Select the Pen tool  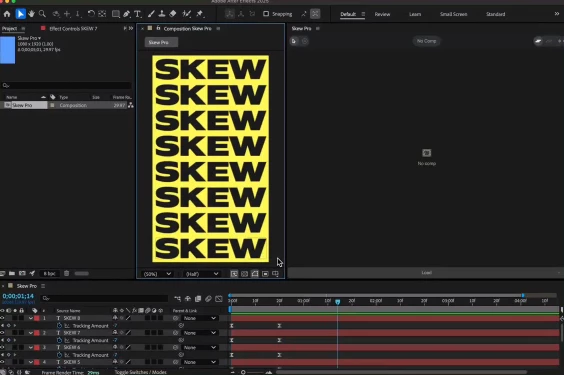click(x=126, y=14)
